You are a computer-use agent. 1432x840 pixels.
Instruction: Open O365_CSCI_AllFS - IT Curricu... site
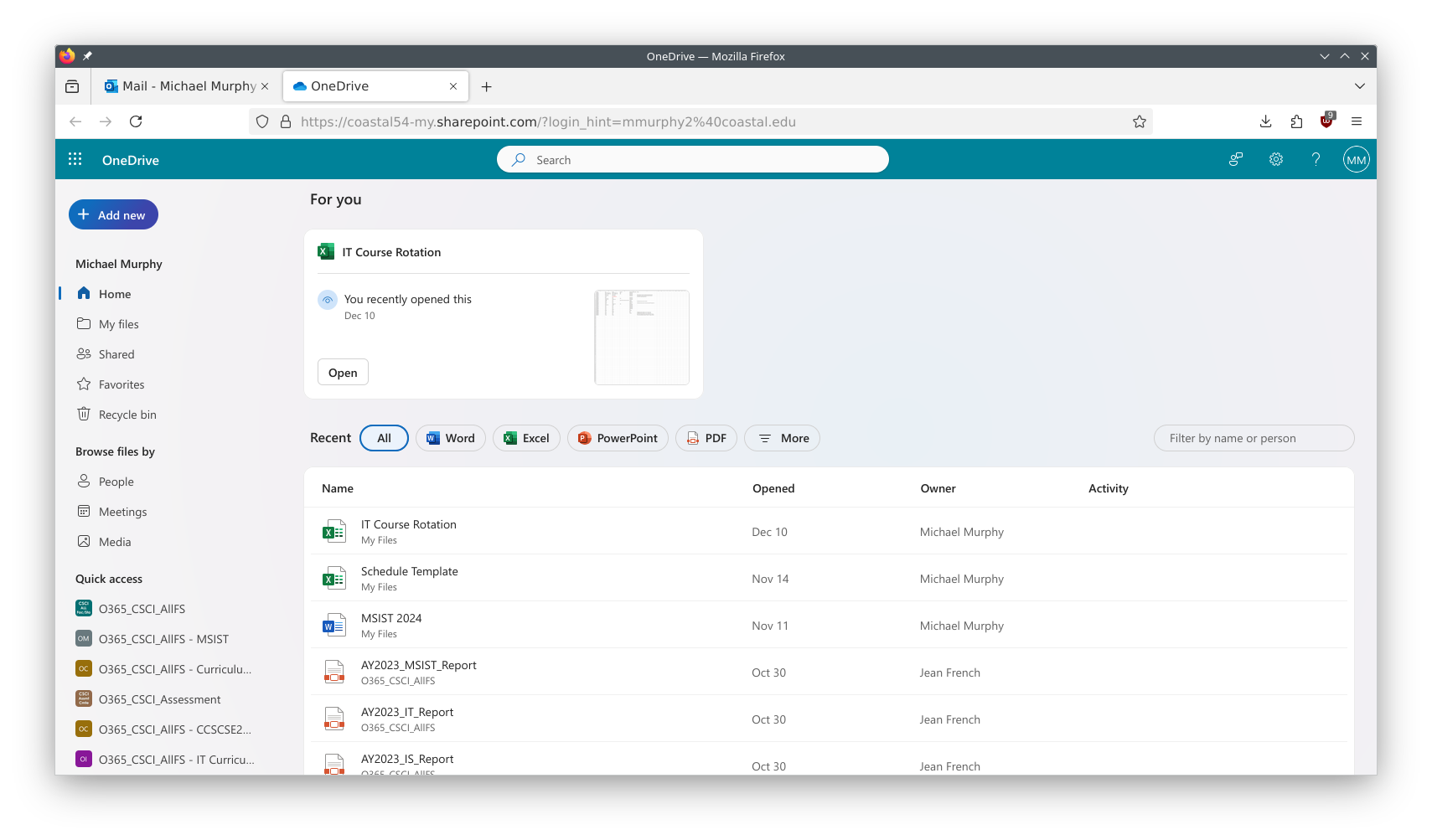click(x=165, y=760)
